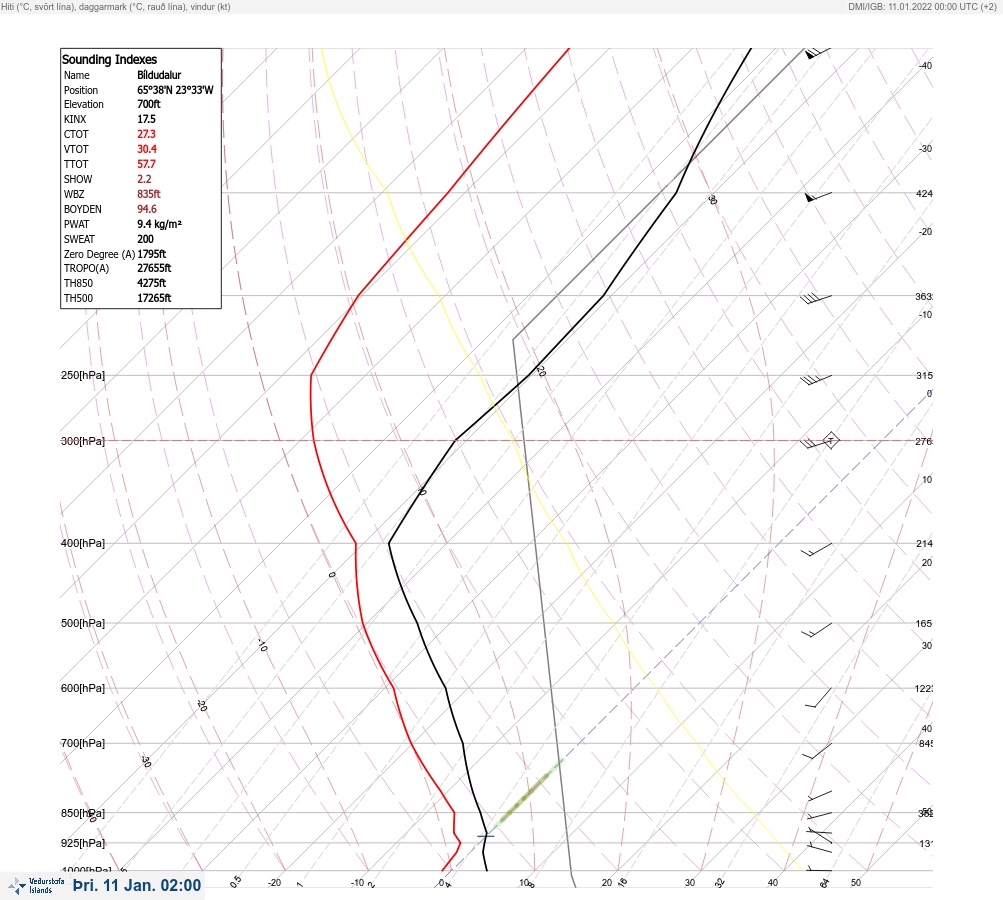The height and width of the screenshot is (900, 1003).
Task: Click the BOYDEN value '94.6'
Action: coord(146,209)
